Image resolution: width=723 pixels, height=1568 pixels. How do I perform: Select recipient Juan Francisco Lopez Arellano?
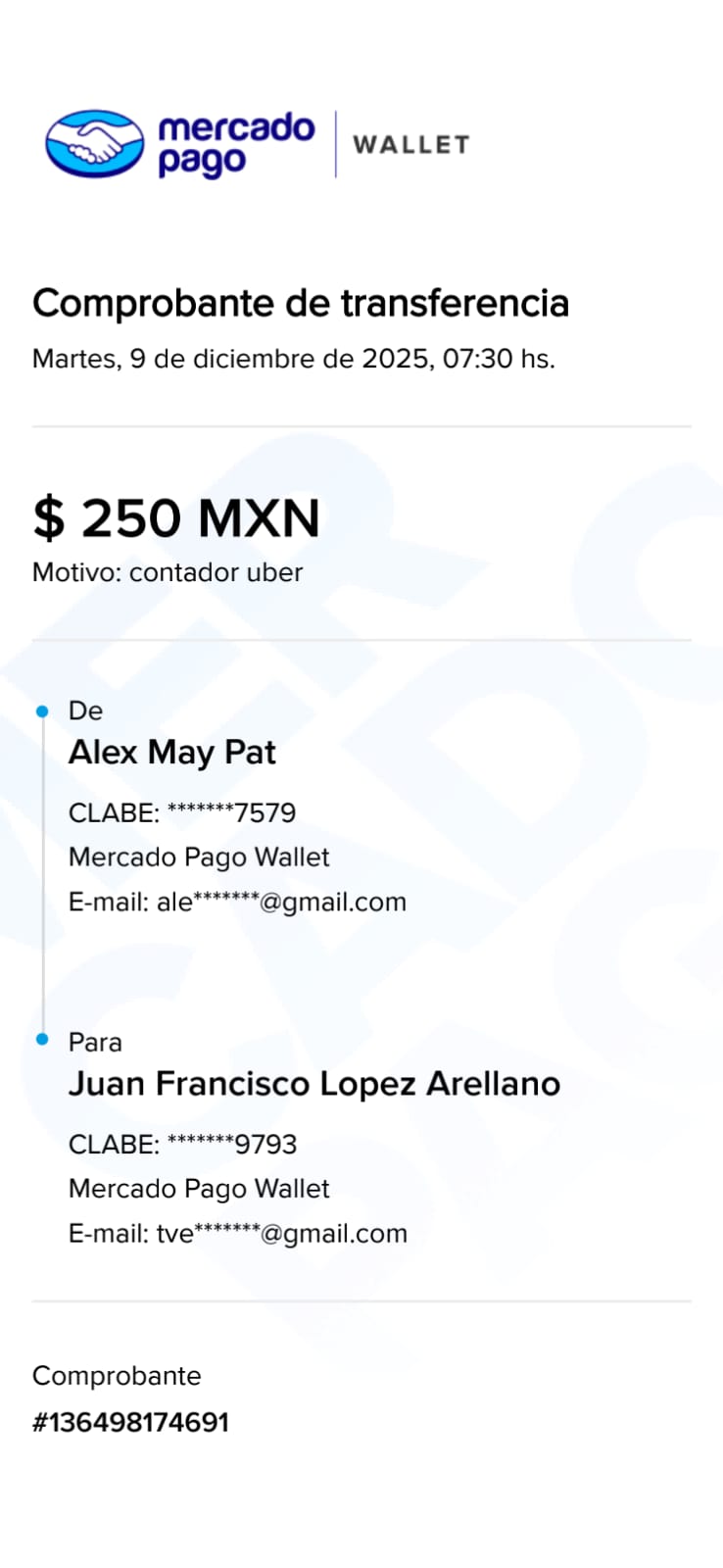(314, 1084)
